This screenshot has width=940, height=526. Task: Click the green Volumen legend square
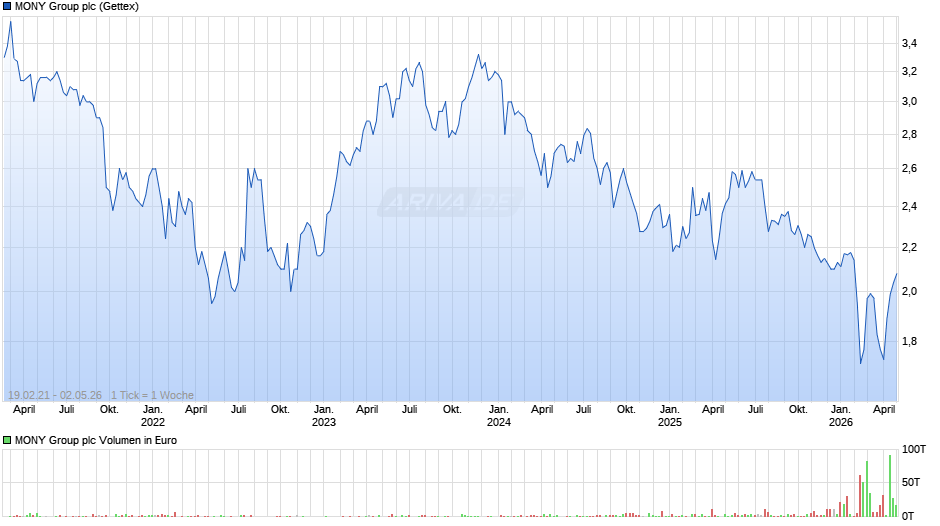coord(7,440)
